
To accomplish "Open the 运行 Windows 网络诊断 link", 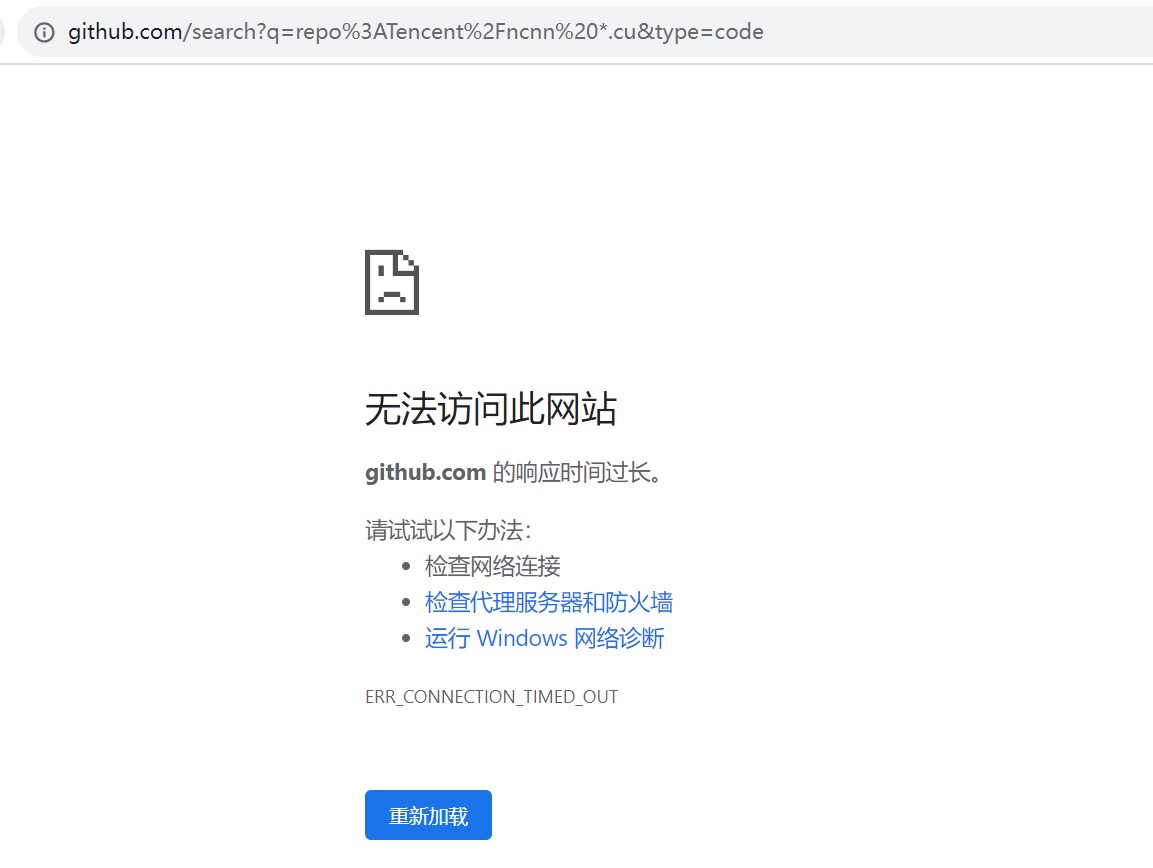I will click(544, 638).
